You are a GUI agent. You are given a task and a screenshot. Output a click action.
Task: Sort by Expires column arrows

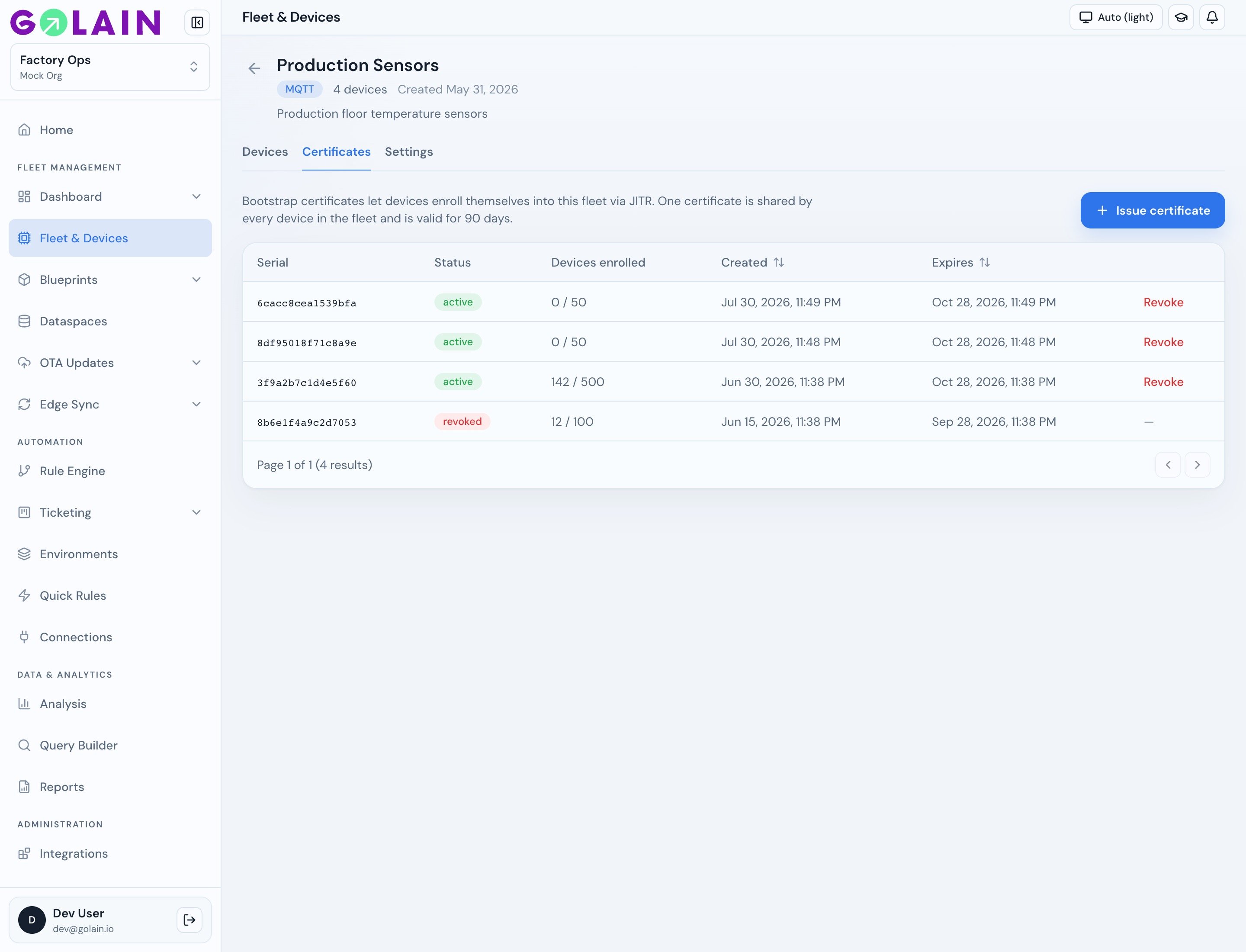pos(985,262)
